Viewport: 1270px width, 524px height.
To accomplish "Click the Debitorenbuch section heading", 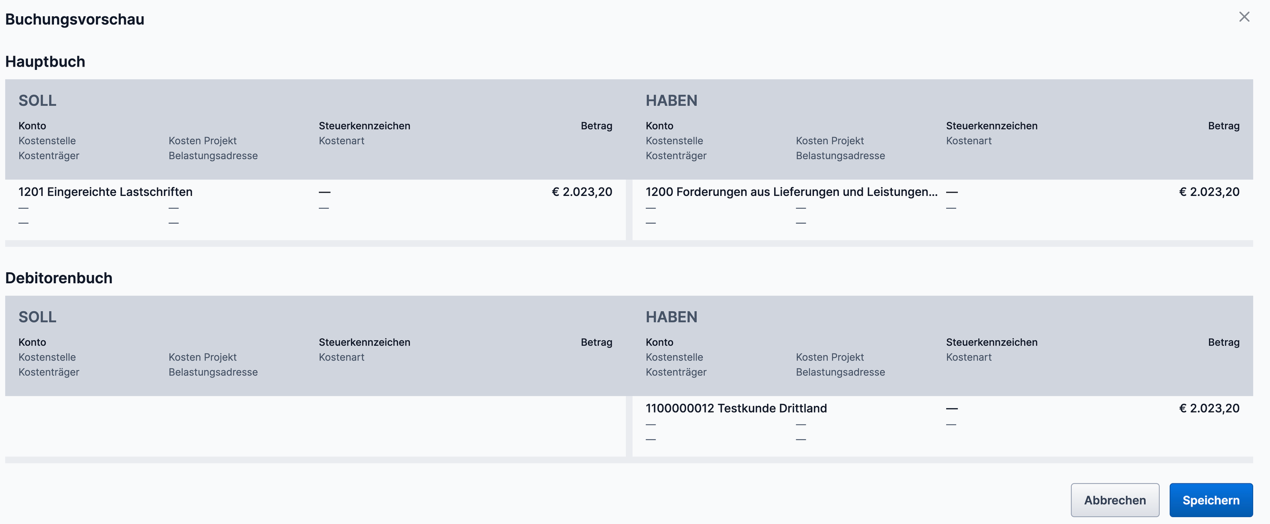I will pos(59,278).
